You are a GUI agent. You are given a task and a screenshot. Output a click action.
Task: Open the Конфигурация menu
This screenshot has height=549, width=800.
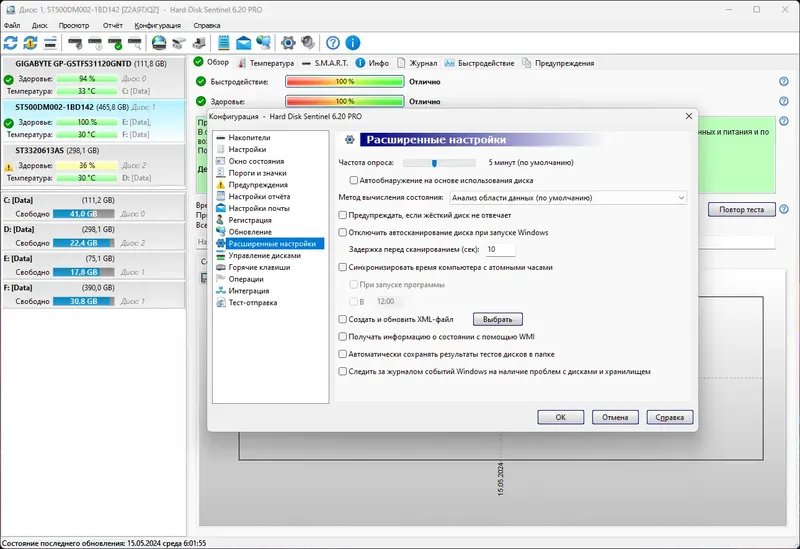(x=158, y=25)
